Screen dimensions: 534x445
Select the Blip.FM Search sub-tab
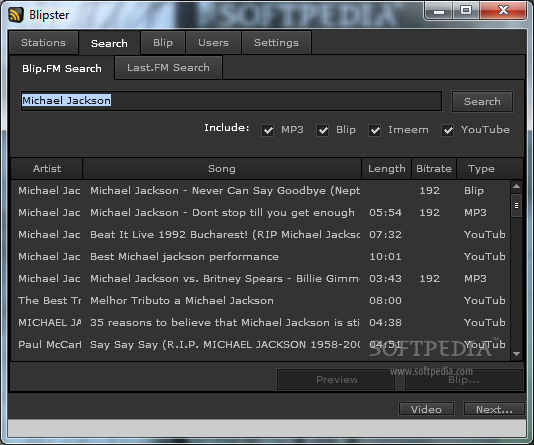(62, 68)
